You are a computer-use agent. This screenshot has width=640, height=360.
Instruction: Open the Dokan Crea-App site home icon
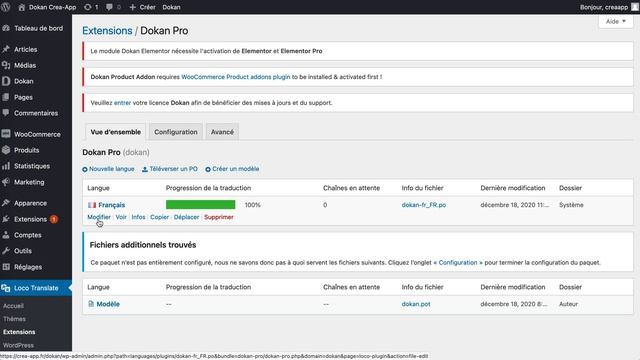22,7
